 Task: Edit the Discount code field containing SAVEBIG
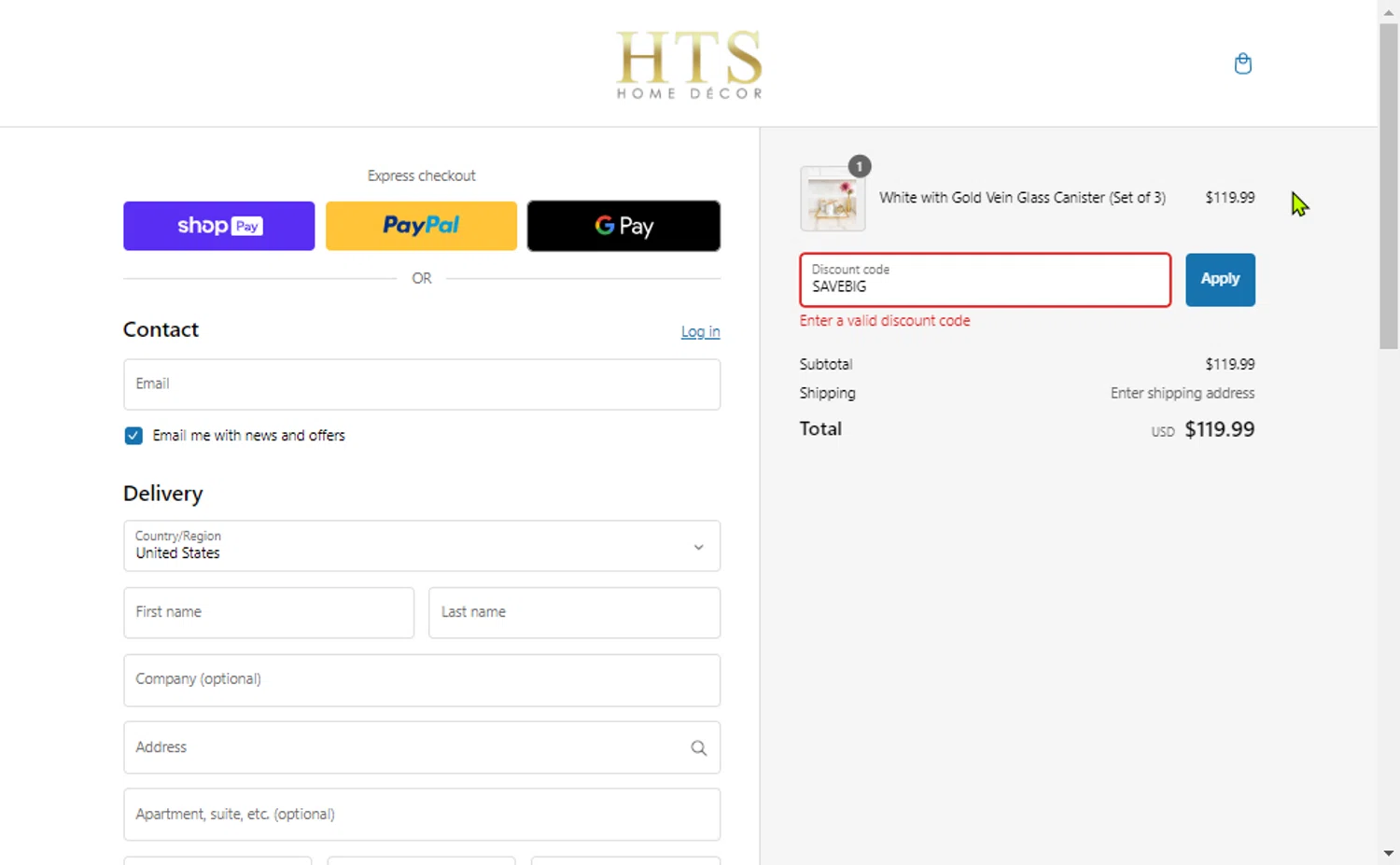985,279
